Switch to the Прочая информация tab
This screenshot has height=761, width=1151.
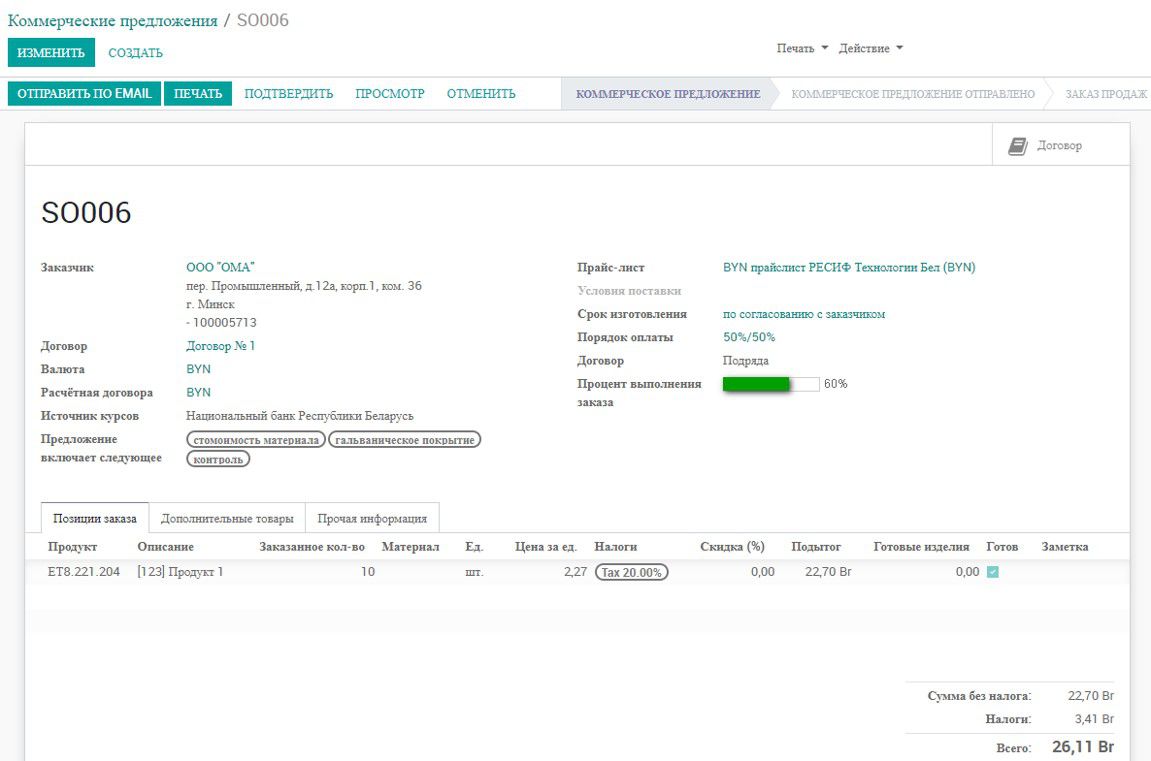point(374,517)
